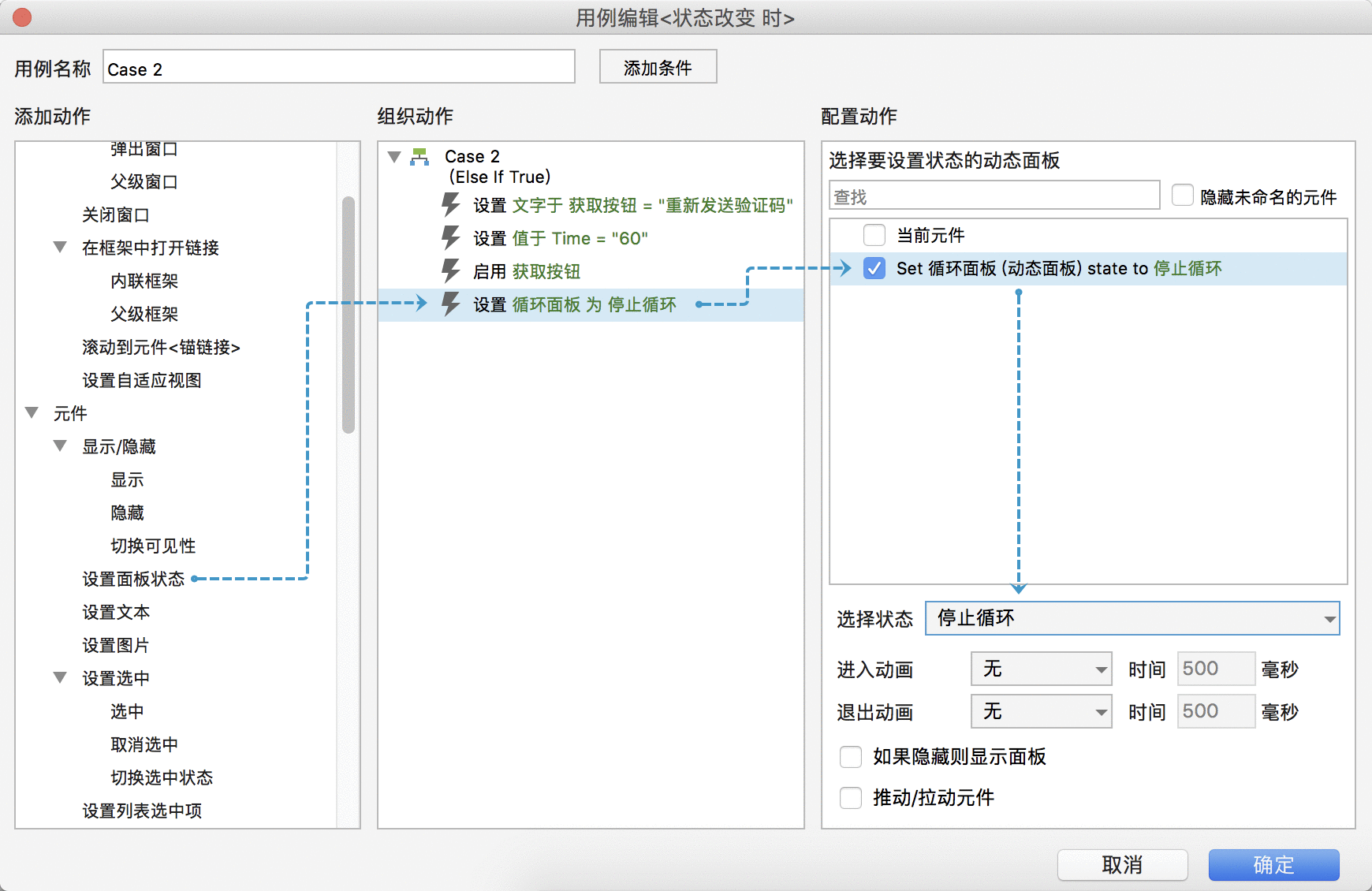The height and width of the screenshot is (891, 1372).
Task: Select action 设置 文字于 获取按钮
Action: [633, 205]
